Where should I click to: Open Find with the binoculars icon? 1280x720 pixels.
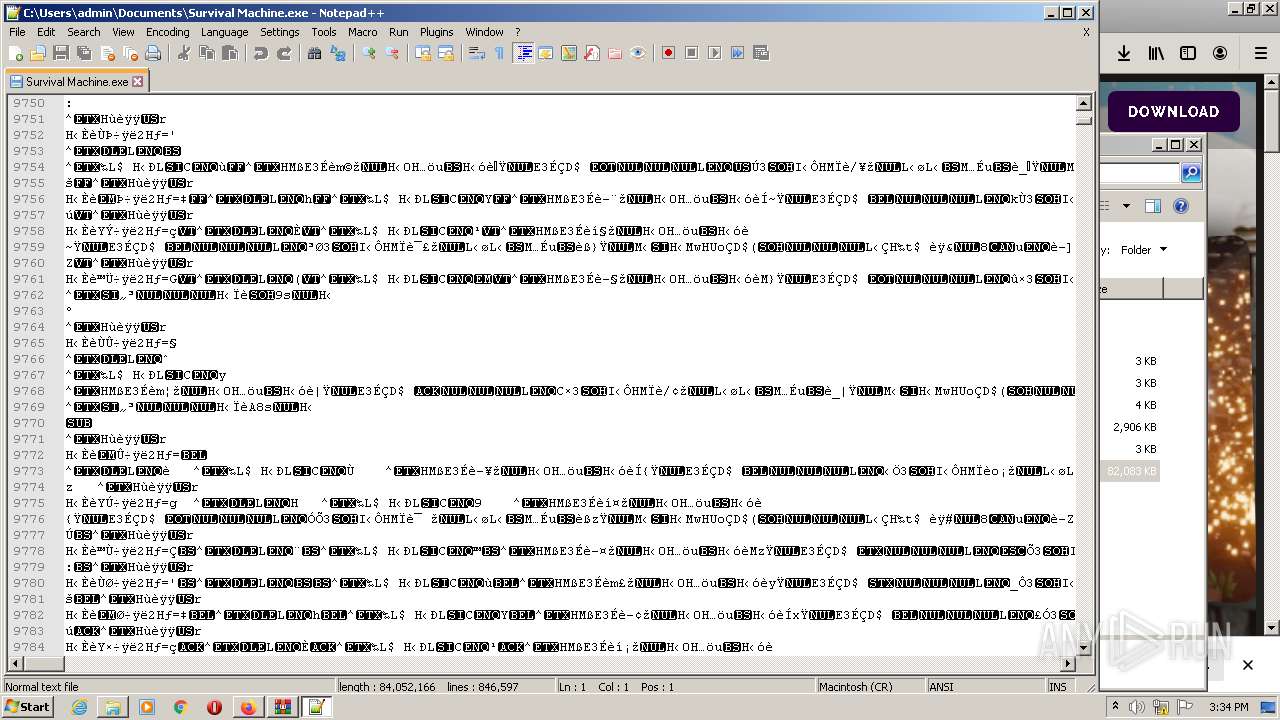315,53
